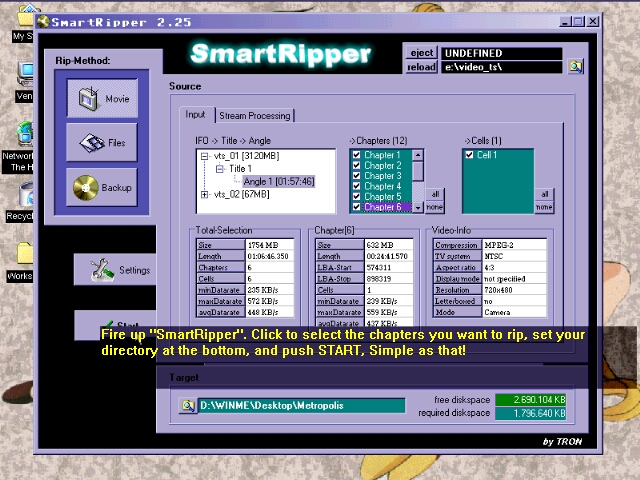The width and height of the screenshot is (640, 480).
Task: Click the free diskspace value 2.690.104 KB
Action: tap(531, 400)
